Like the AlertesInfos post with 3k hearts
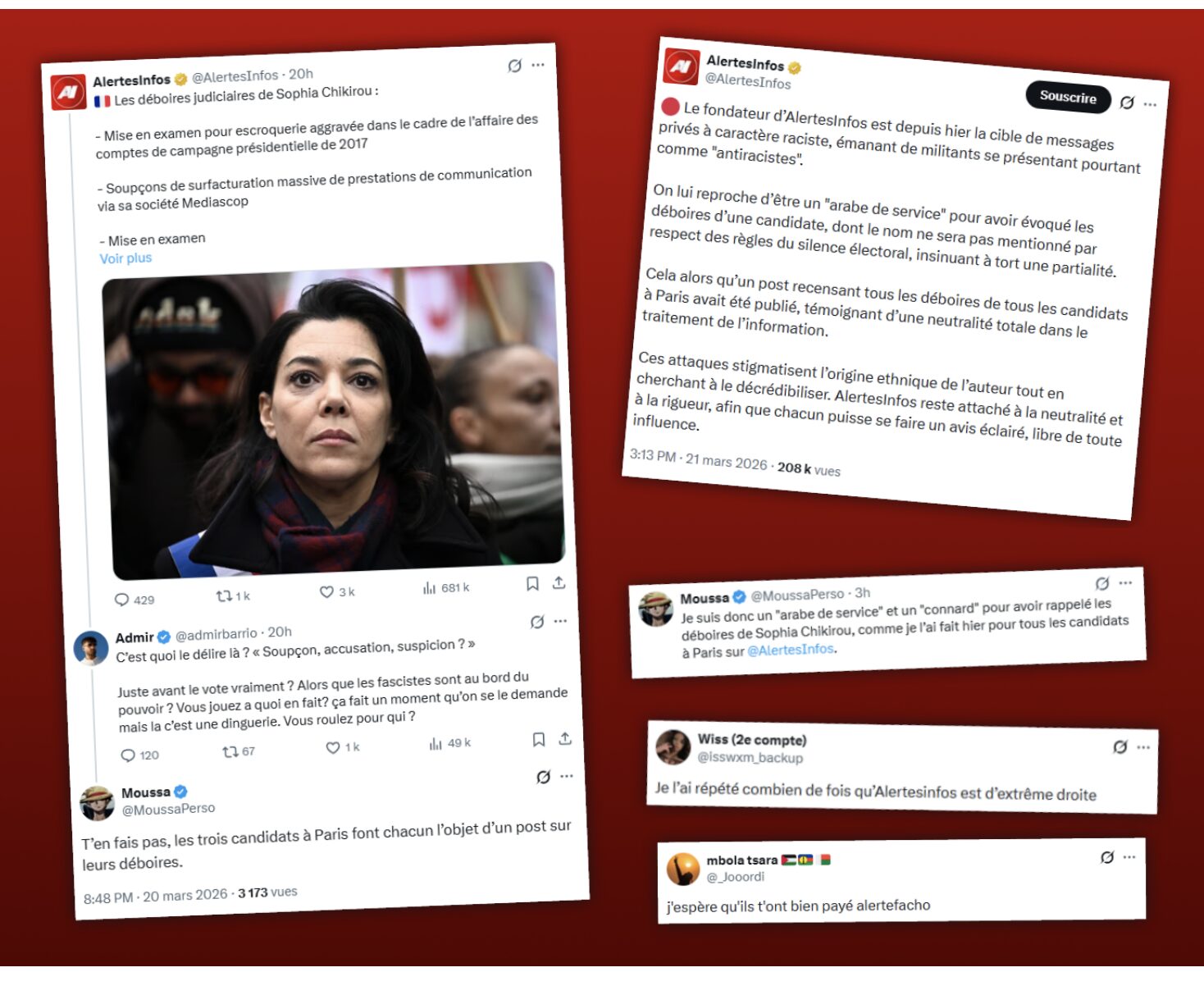 326,591
